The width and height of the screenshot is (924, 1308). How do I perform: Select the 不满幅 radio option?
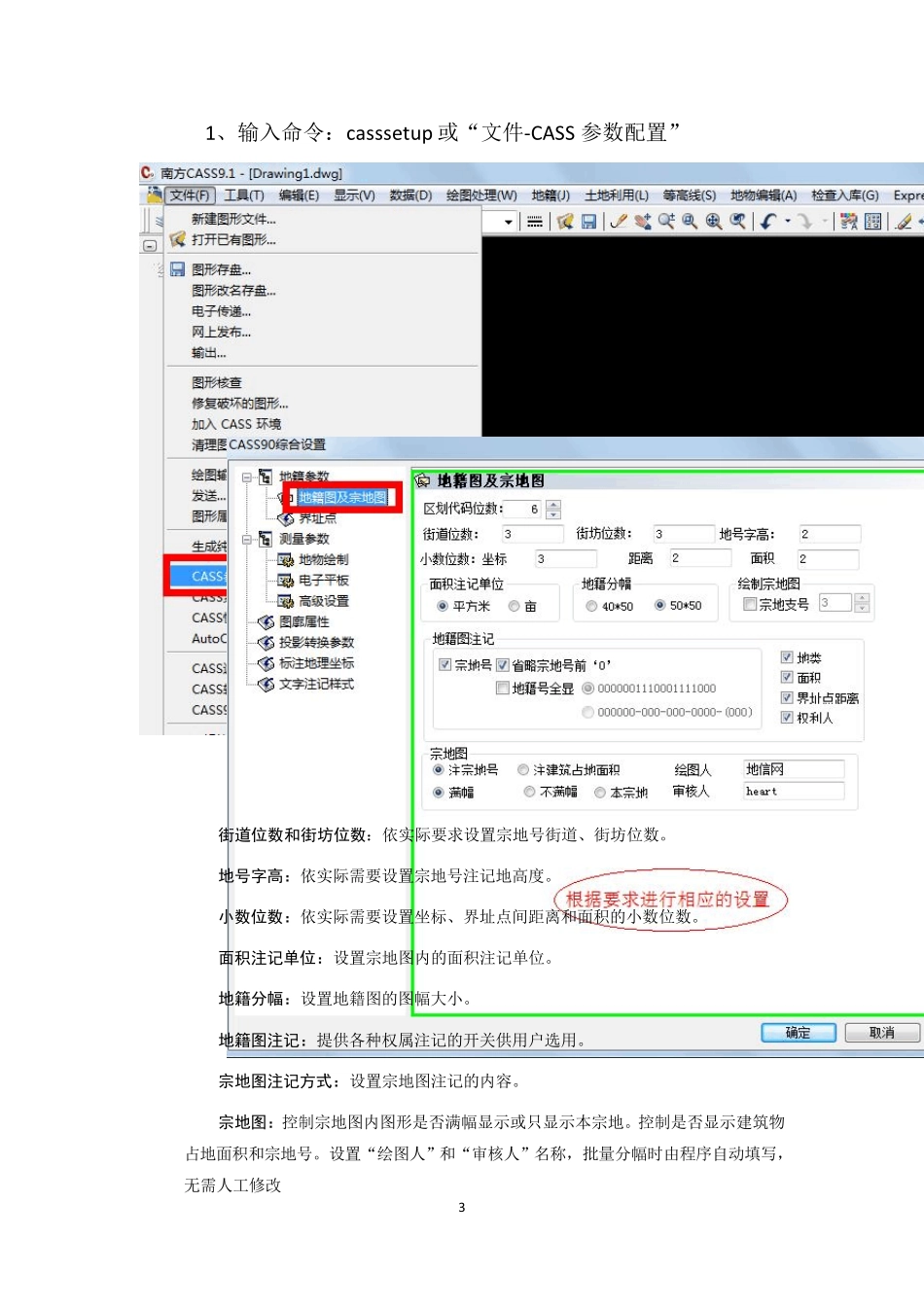pyautogui.click(x=529, y=792)
